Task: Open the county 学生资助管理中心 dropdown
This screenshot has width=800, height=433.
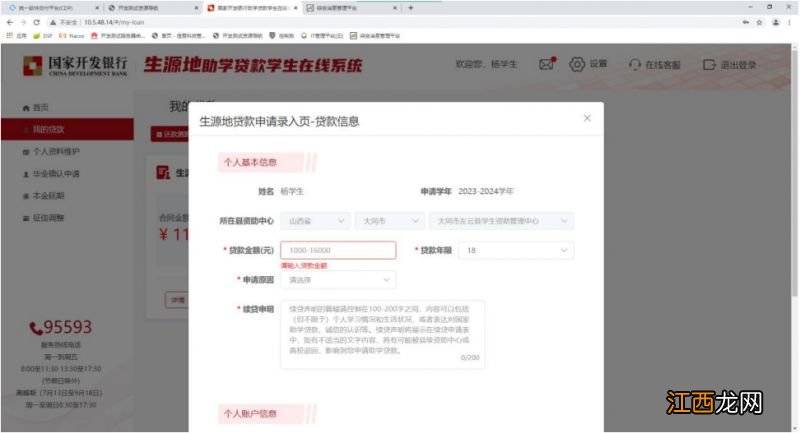Action: pyautogui.click(x=502, y=221)
